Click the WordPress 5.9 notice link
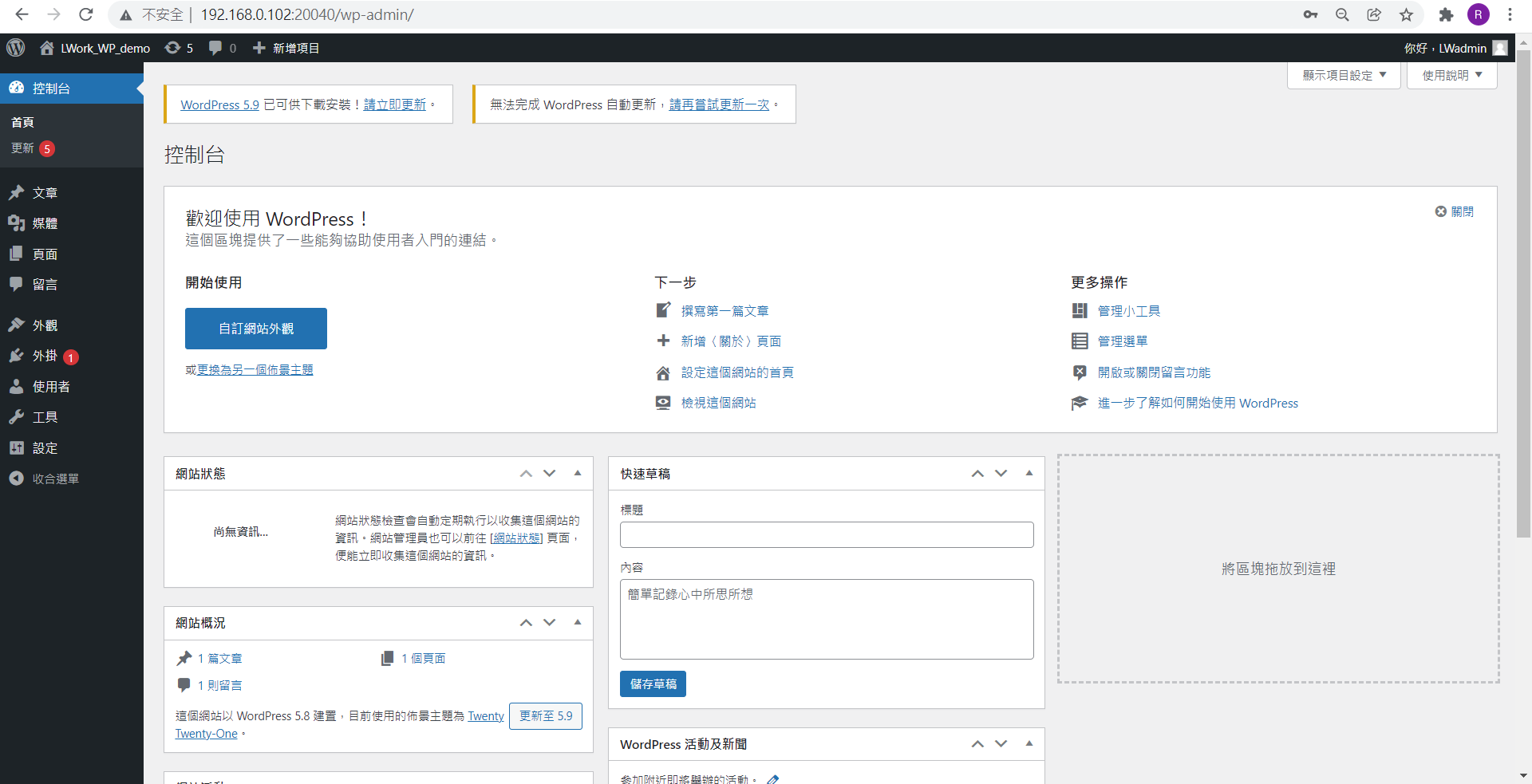The height and width of the screenshot is (784, 1532). 219,104
